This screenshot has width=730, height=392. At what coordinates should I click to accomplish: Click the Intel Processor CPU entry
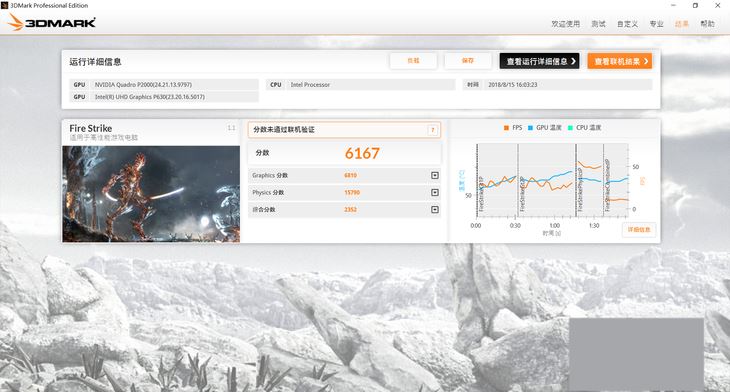coord(361,85)
